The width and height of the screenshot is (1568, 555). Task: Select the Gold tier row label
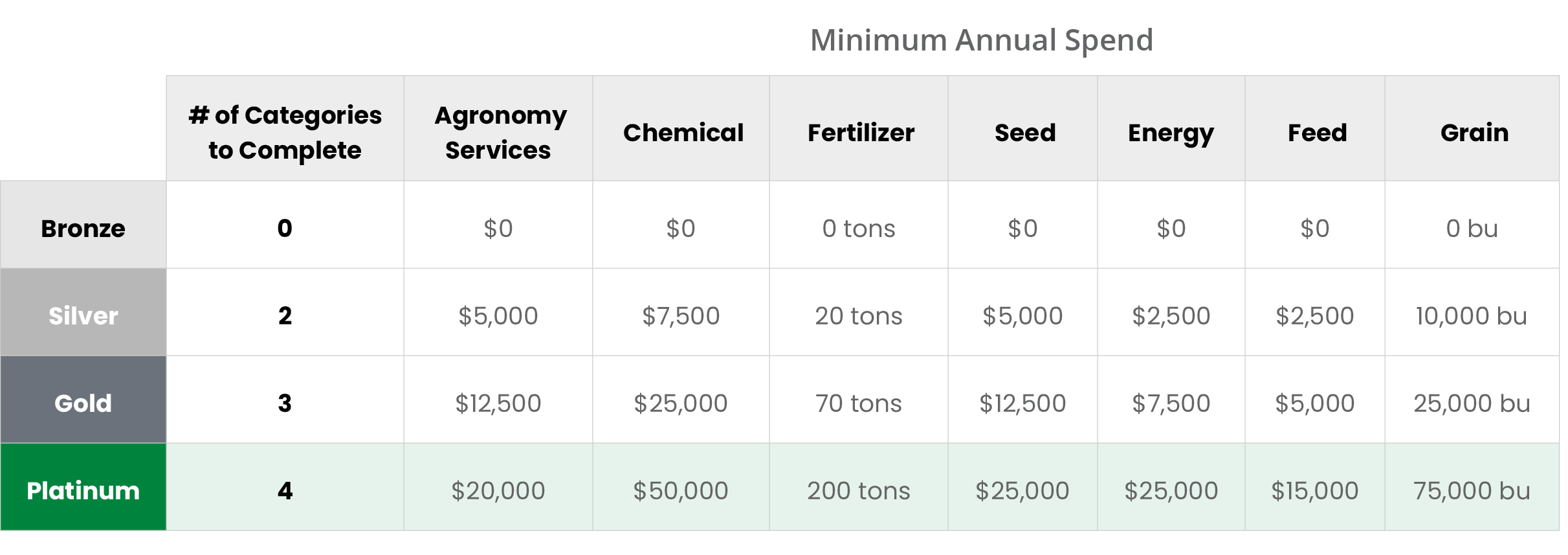click(x=83, y=403)
